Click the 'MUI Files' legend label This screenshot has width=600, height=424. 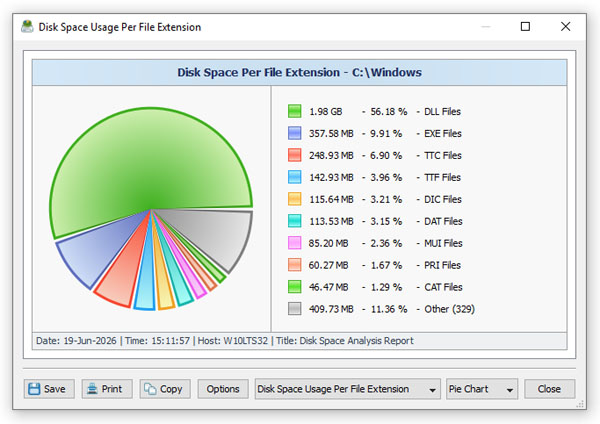tap(443, 243)
